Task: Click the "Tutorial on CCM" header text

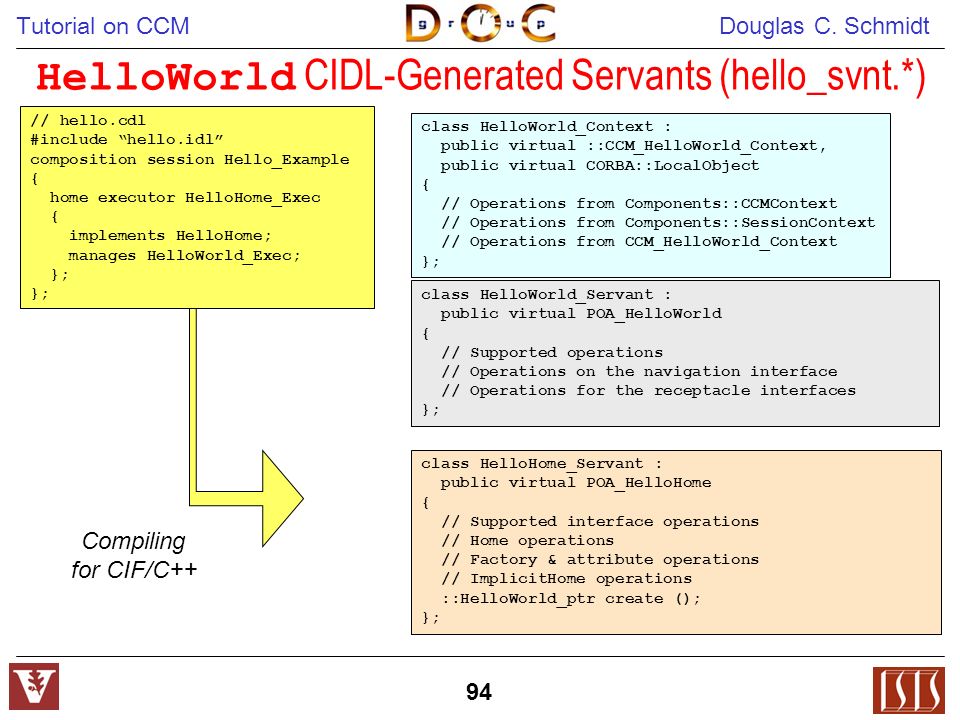Action: (102, 26)
